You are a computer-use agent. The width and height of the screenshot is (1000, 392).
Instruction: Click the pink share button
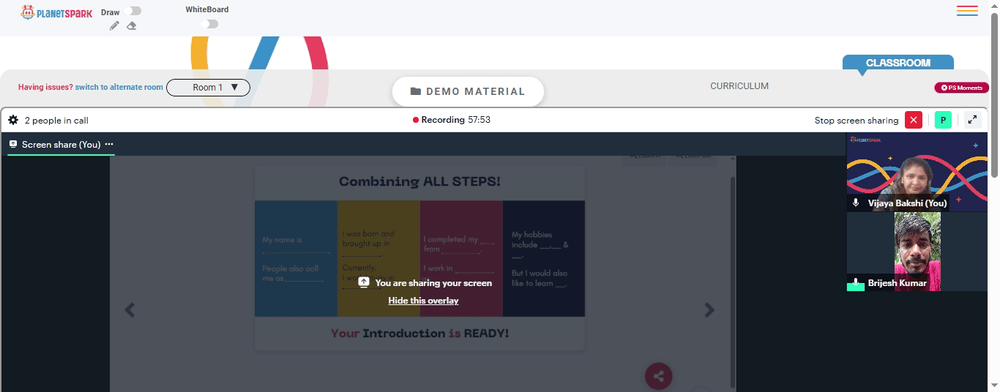pyautogui.click(x=659, y=376)
